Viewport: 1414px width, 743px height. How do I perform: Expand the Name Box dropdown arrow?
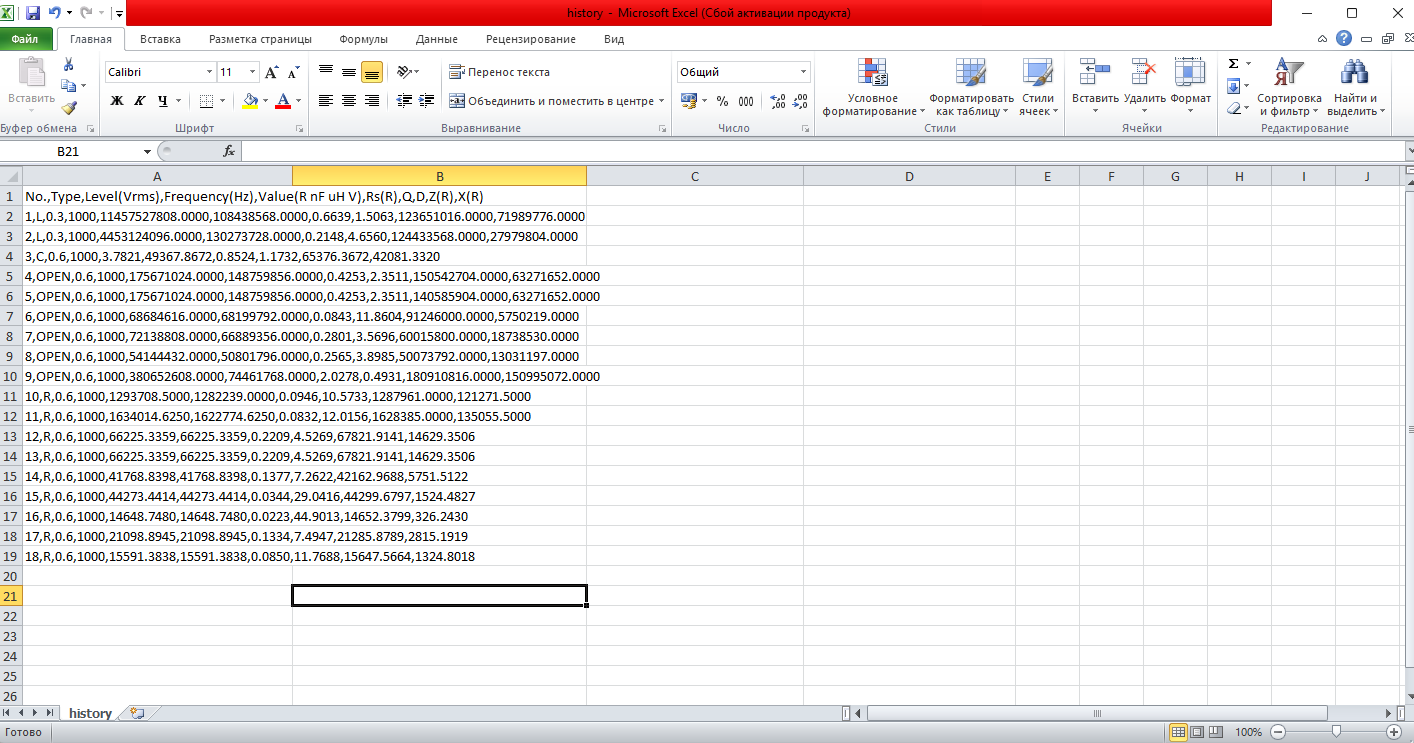(148, 151)
